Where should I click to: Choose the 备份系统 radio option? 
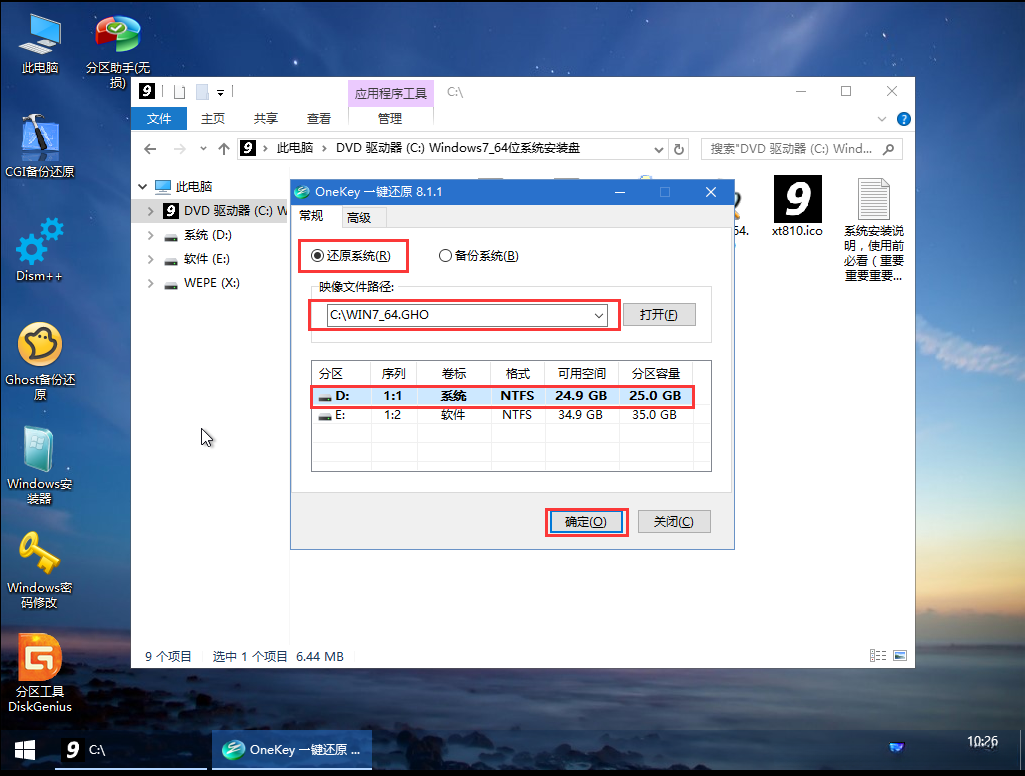444,255
